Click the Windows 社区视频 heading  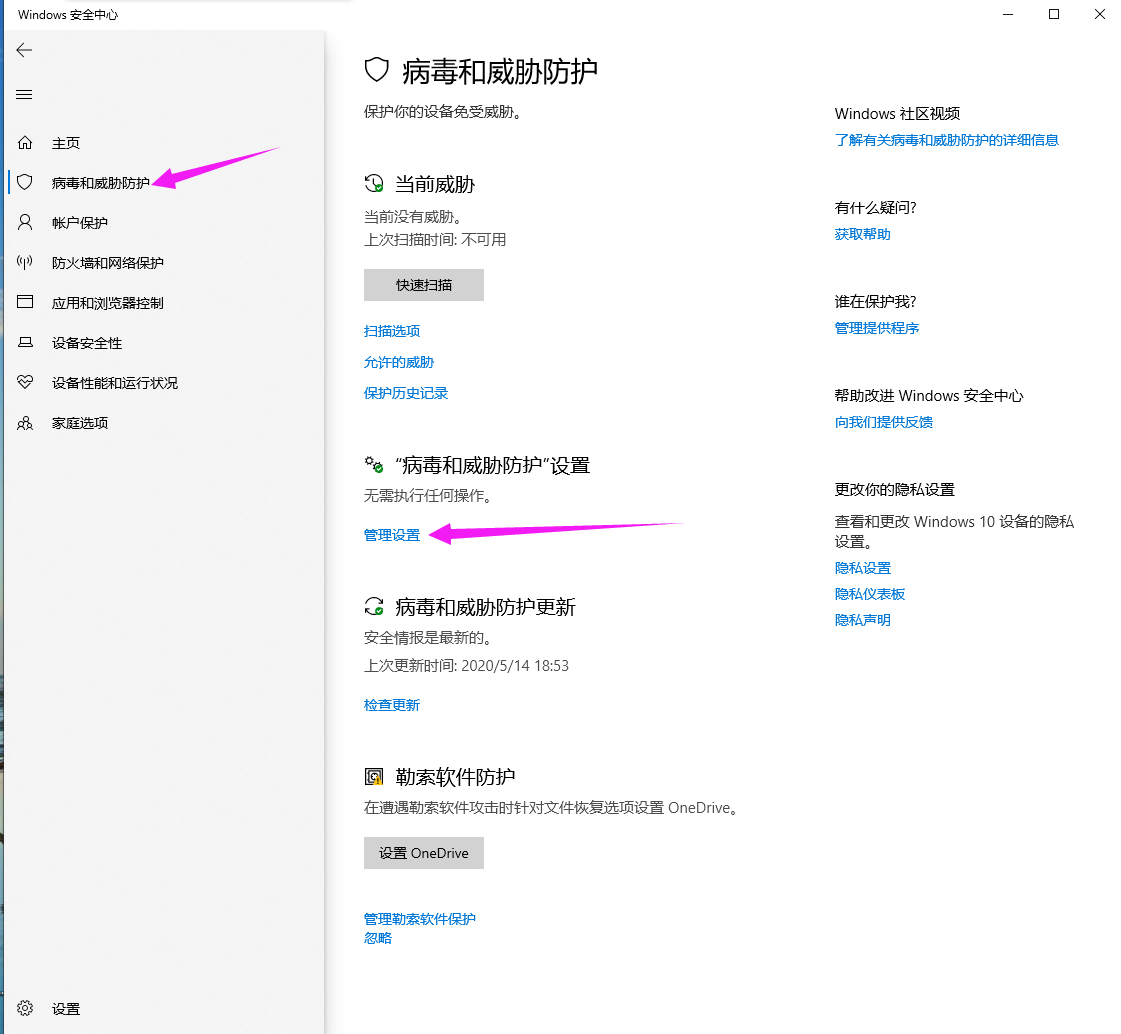(897, 114)
